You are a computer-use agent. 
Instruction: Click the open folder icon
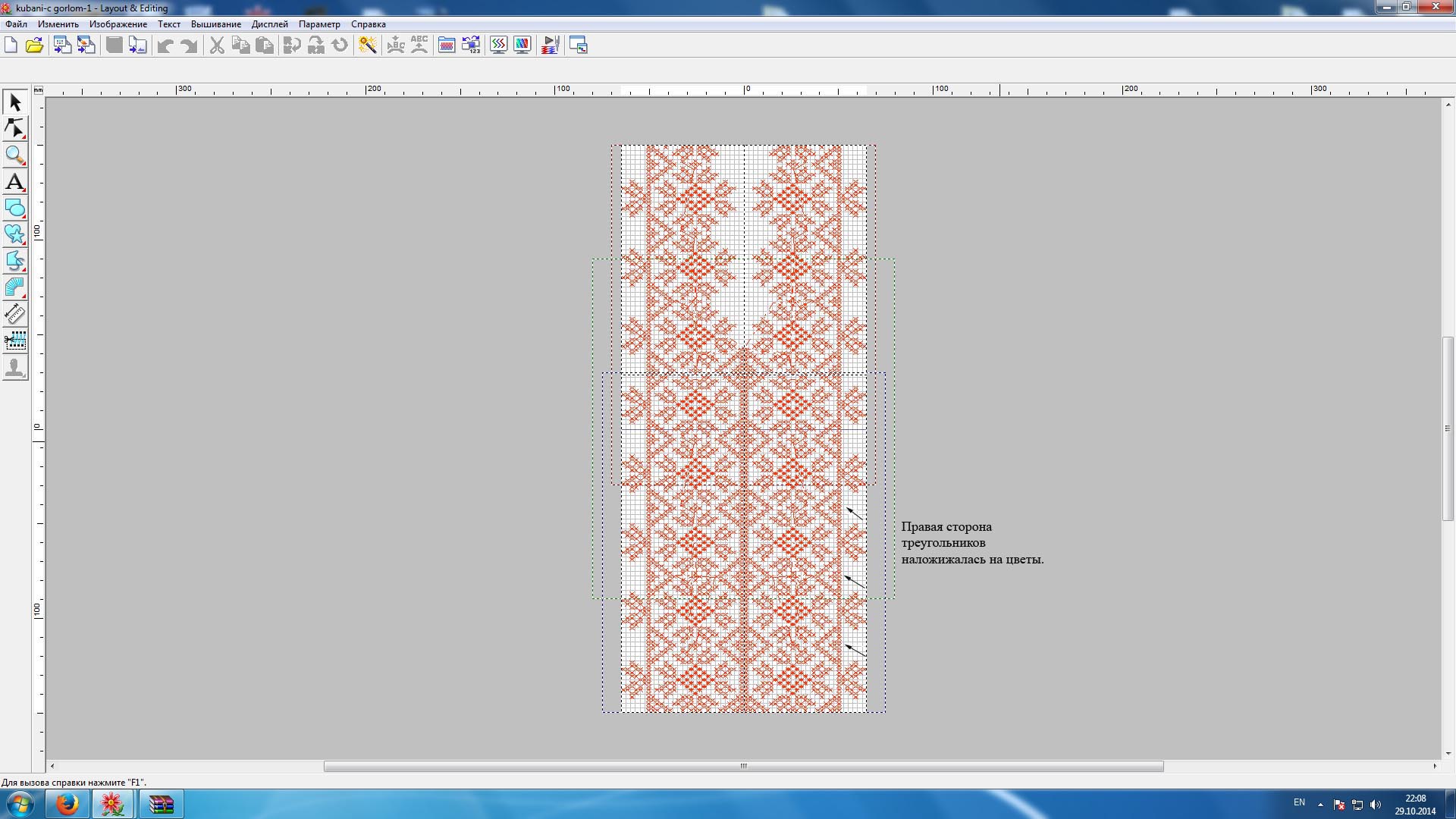(34, 45)
